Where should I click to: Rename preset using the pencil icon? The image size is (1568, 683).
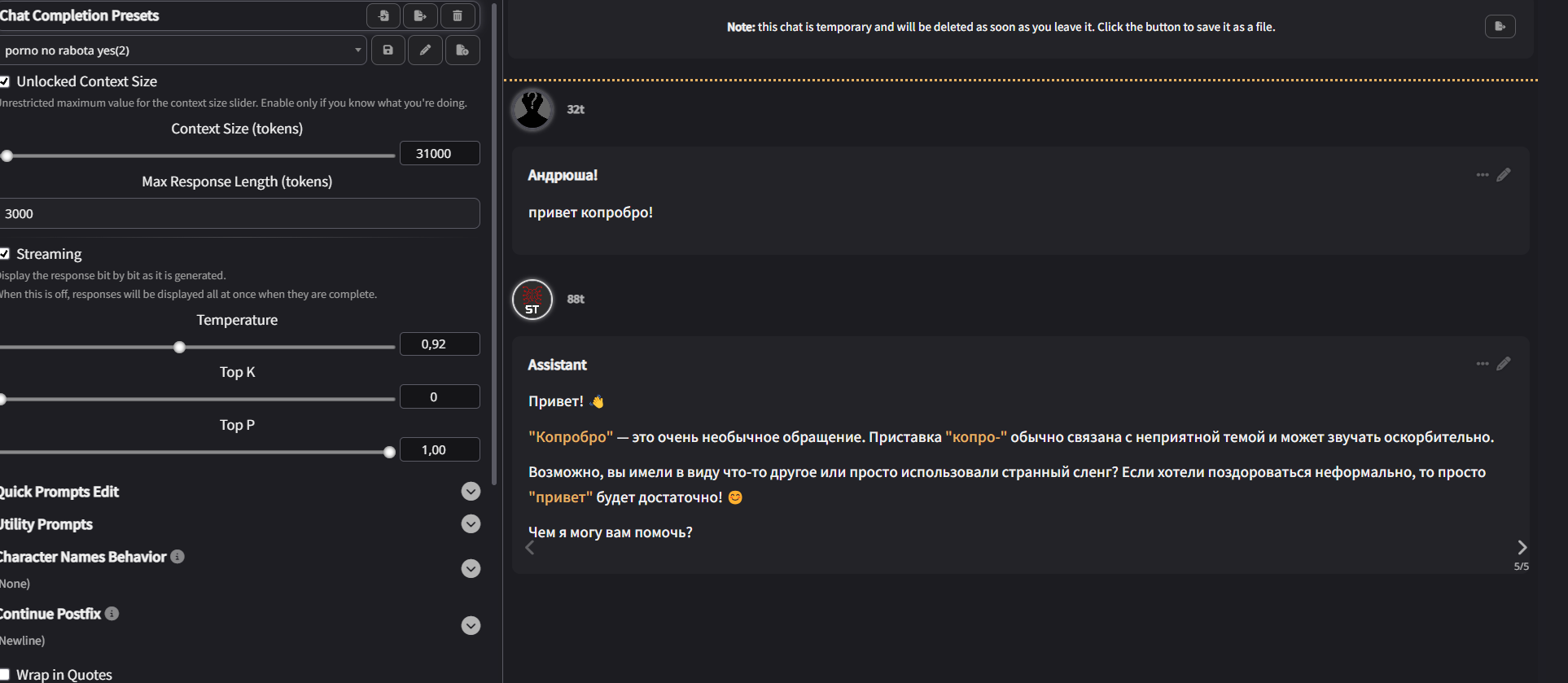click(x=425, y=50)
